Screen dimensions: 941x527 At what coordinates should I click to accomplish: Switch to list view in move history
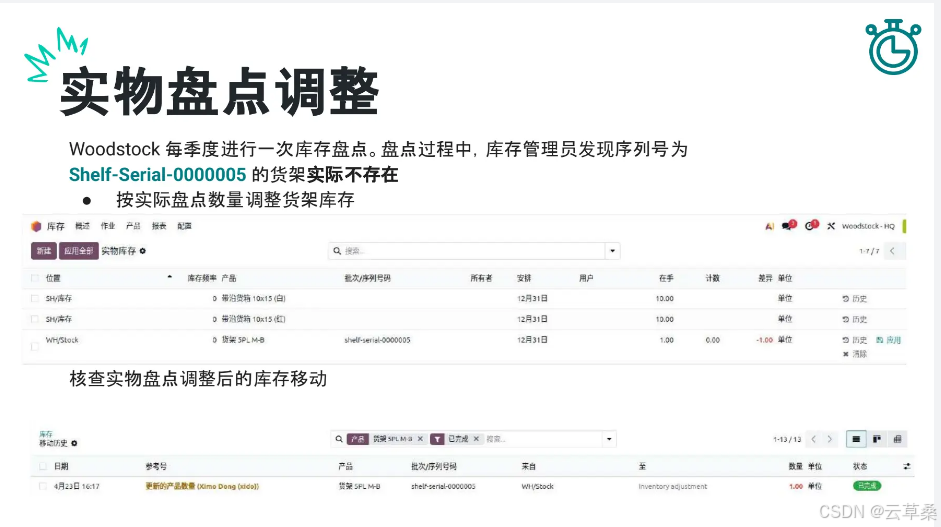(x=856, y=439)
